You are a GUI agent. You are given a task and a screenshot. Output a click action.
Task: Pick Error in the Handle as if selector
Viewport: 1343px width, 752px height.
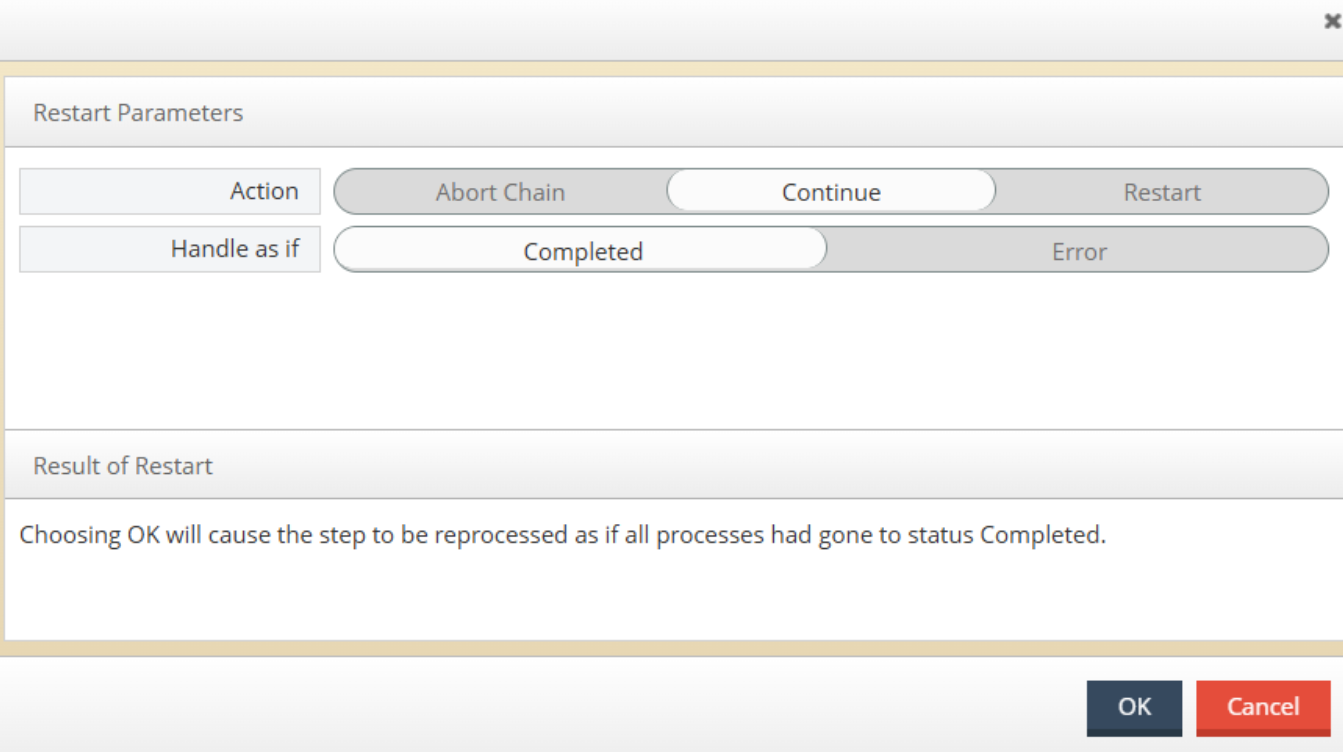tap(1079, 250)
